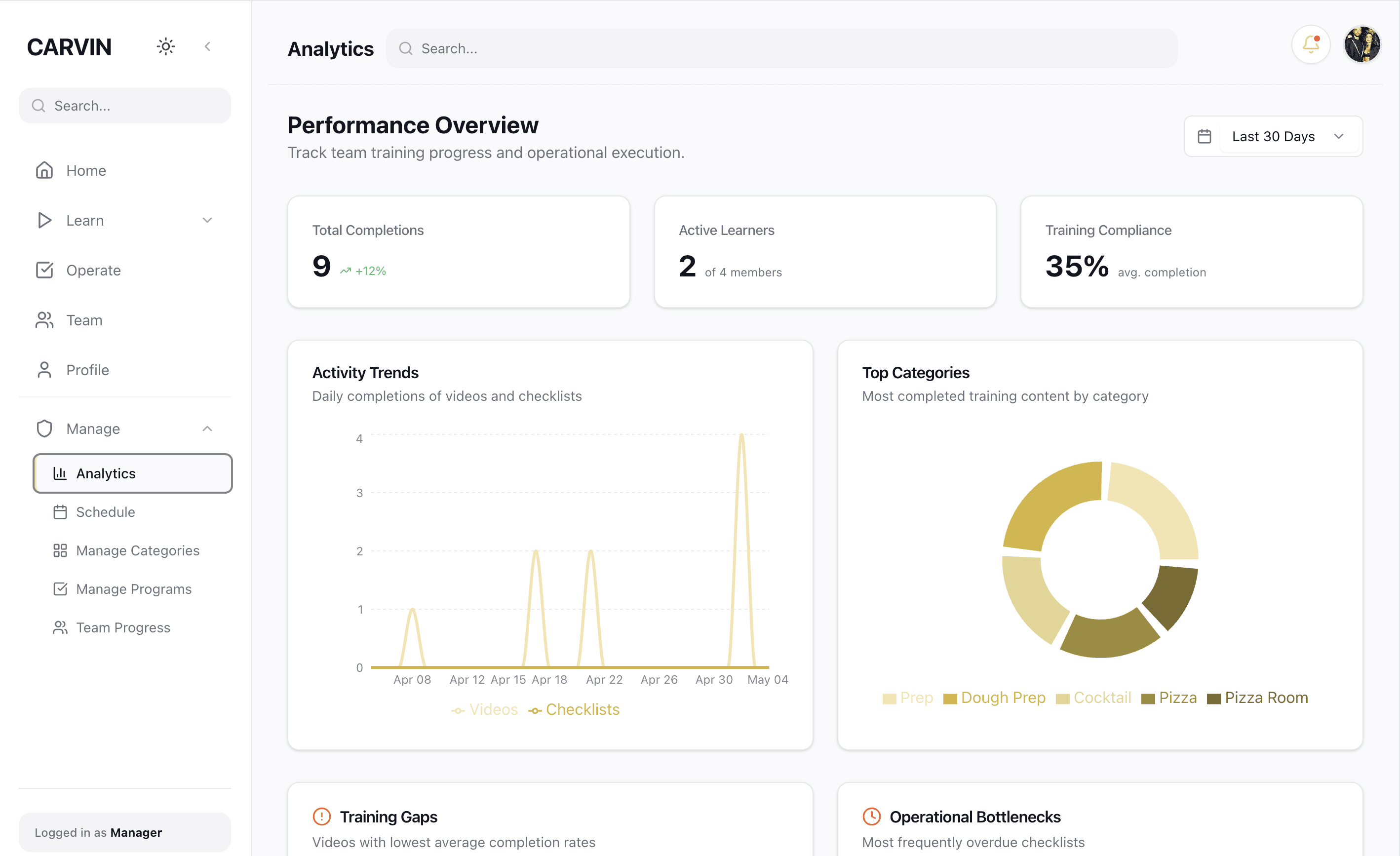Click the header search magnifier icon
This screenshot has height=856, width=1400.
tap(406, 48)
